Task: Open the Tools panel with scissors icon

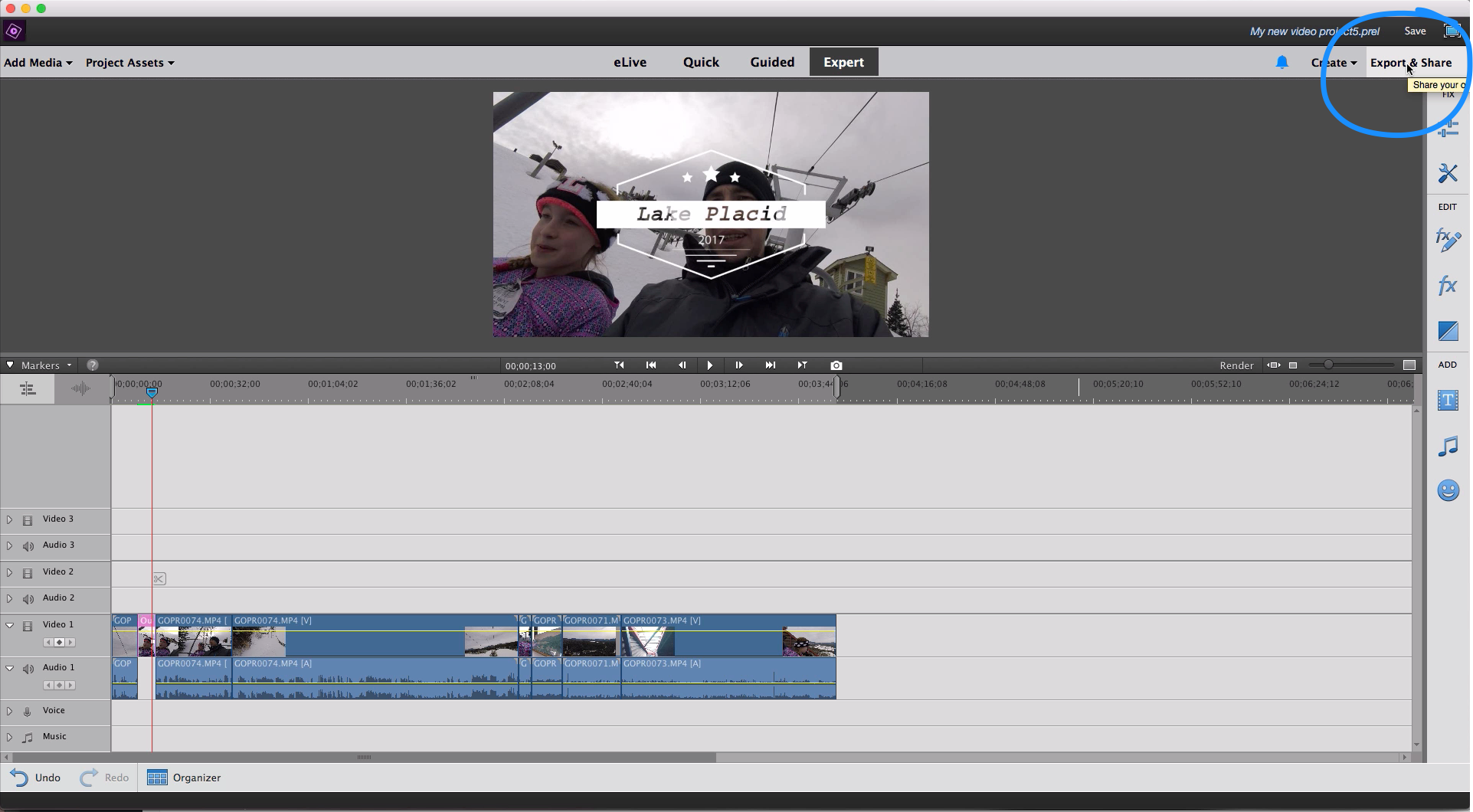Action: pyautogui.click(x=1447, y=174)
